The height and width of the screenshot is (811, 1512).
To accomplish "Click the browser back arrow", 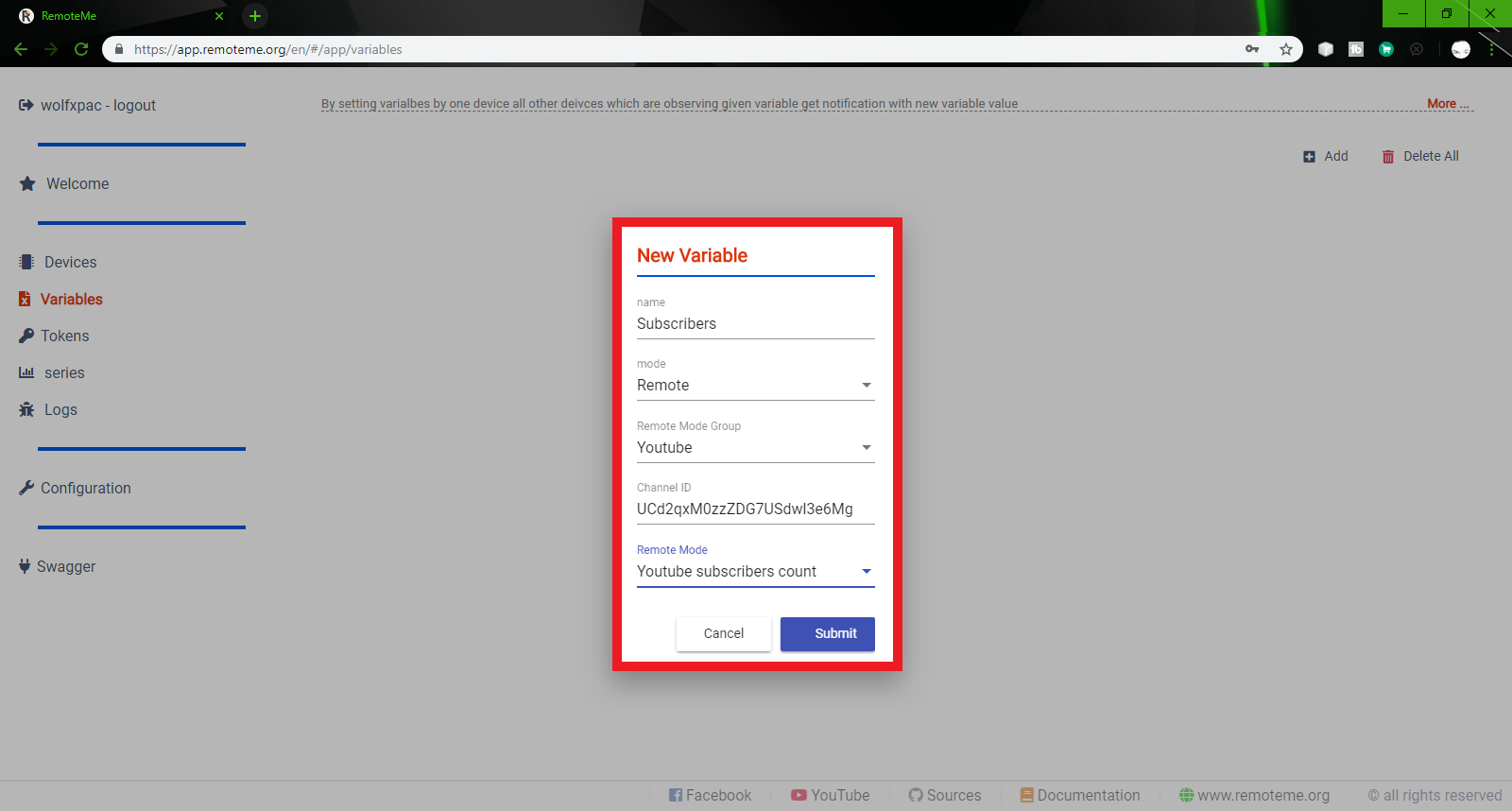I will pyautogui.click(x=21, y=49).
